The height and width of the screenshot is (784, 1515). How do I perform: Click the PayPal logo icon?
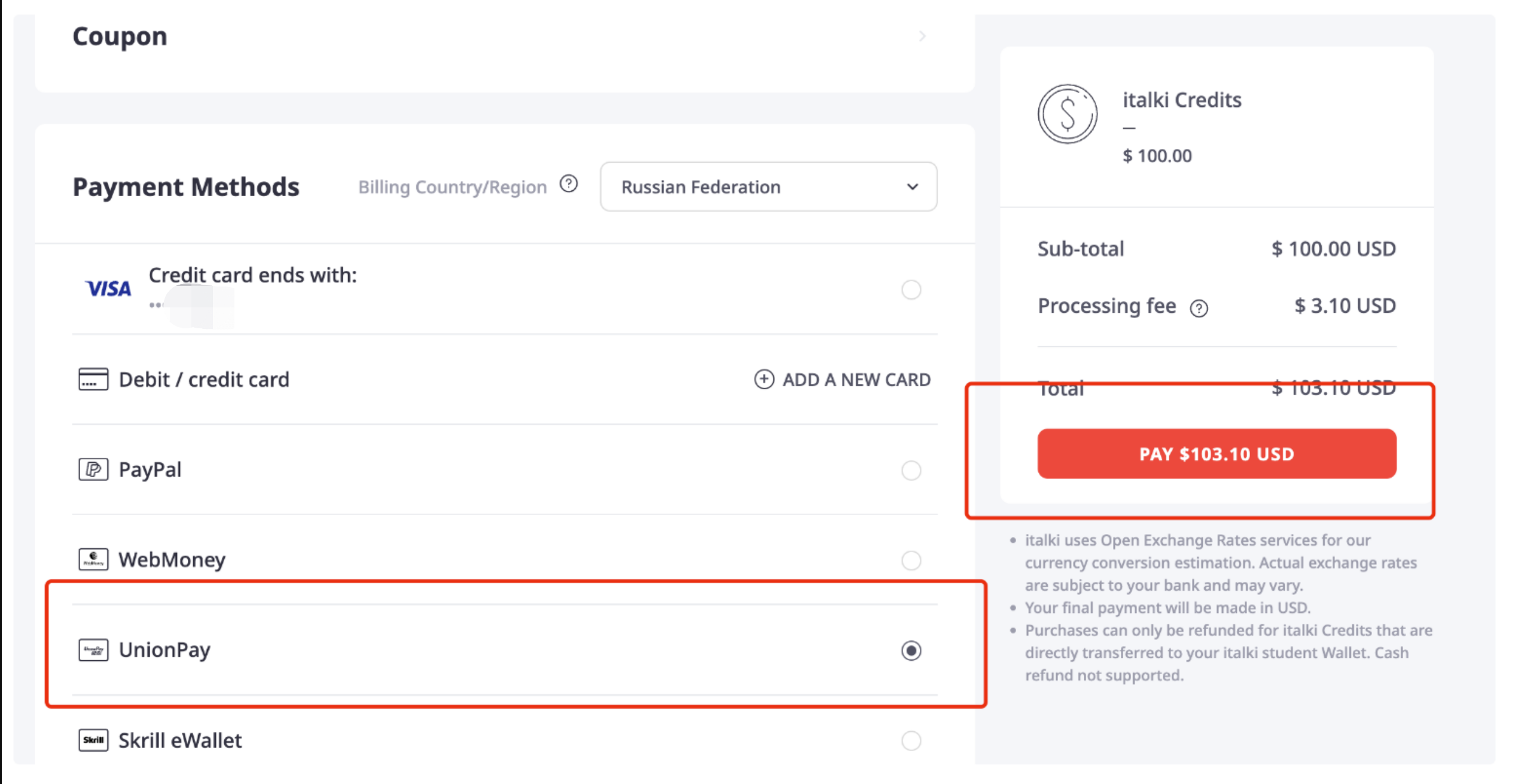tap(93, 469)
